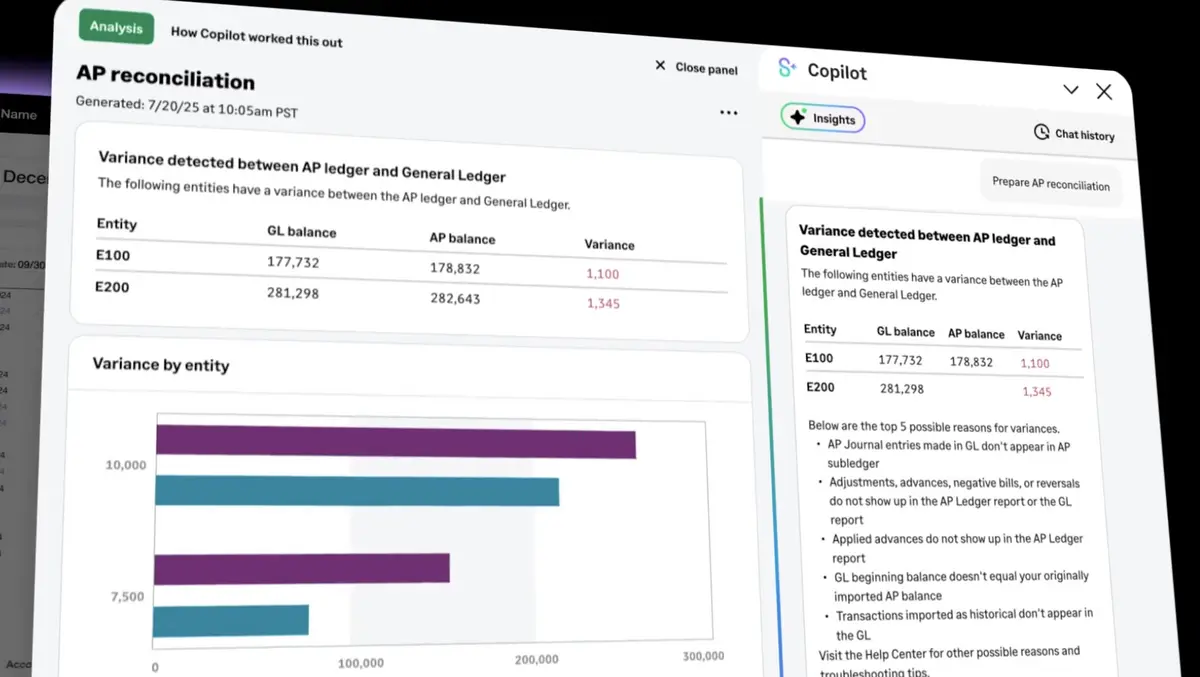Click the Analysis badge icon

point(116,27)
